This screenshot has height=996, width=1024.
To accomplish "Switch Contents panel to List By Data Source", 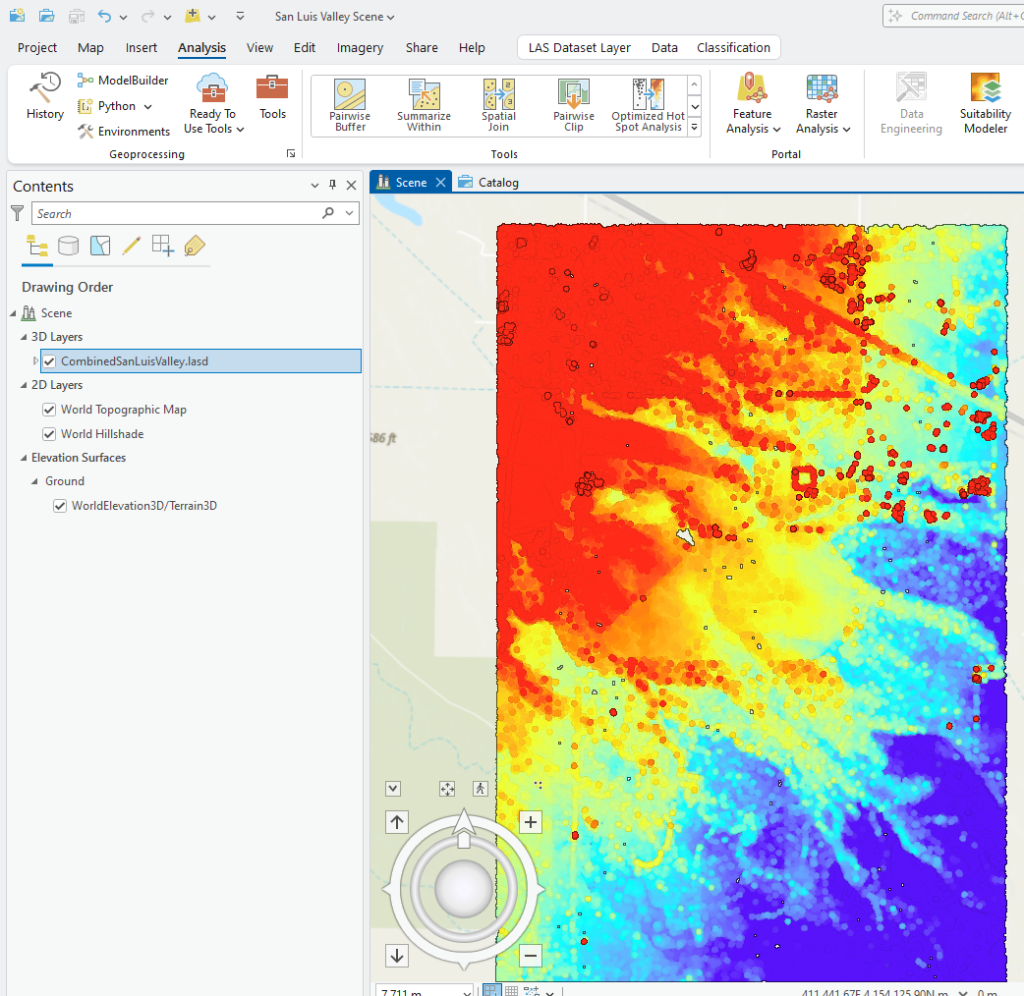I will (68, 245).
